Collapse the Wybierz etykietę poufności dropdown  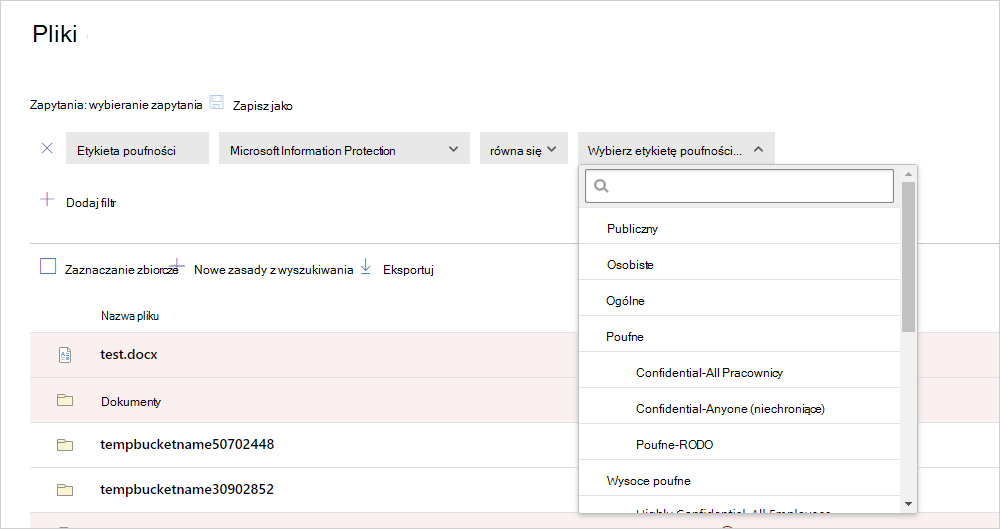click(x=676, y=148)
